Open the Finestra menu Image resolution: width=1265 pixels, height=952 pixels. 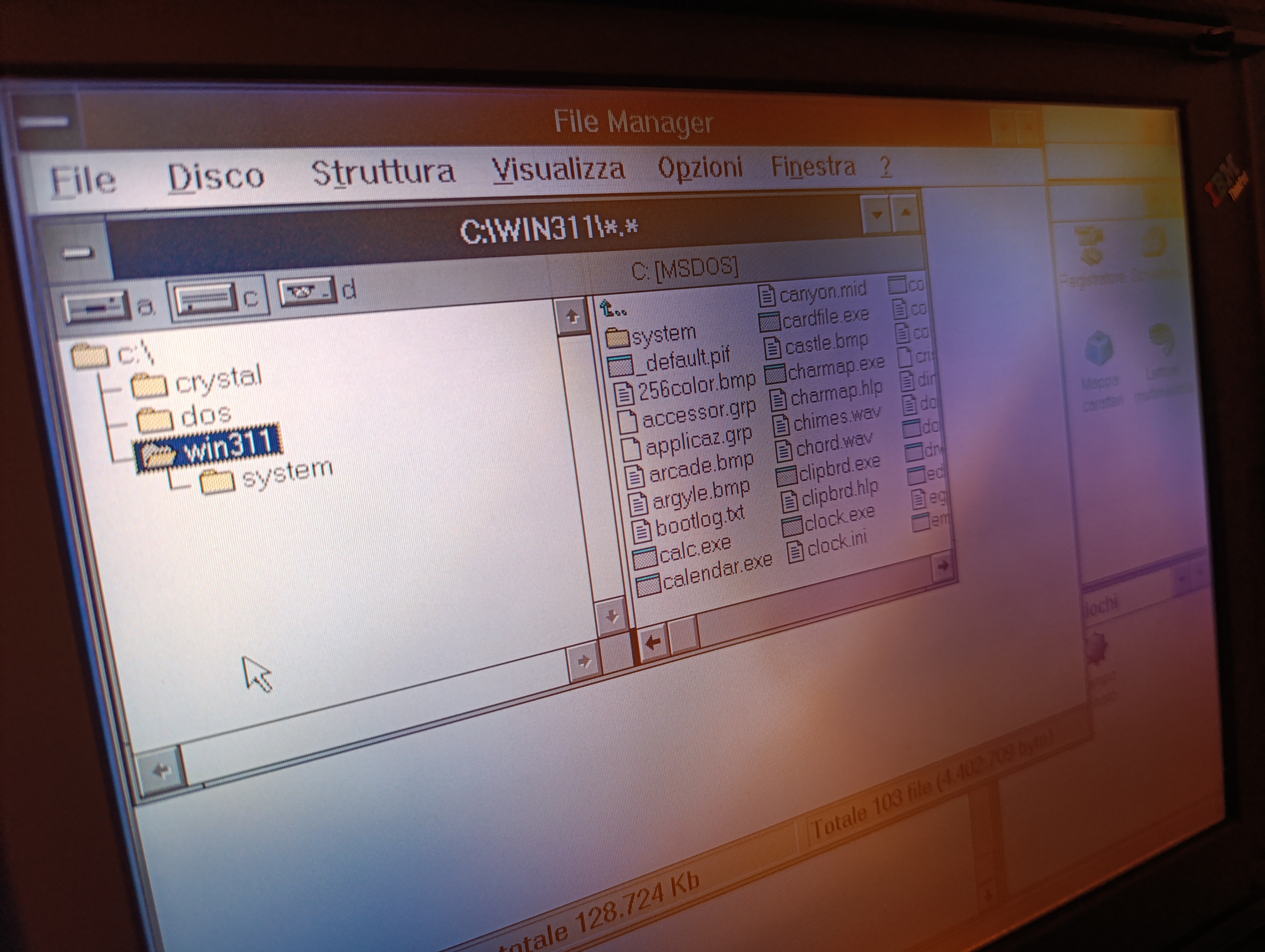coord(813,166)
